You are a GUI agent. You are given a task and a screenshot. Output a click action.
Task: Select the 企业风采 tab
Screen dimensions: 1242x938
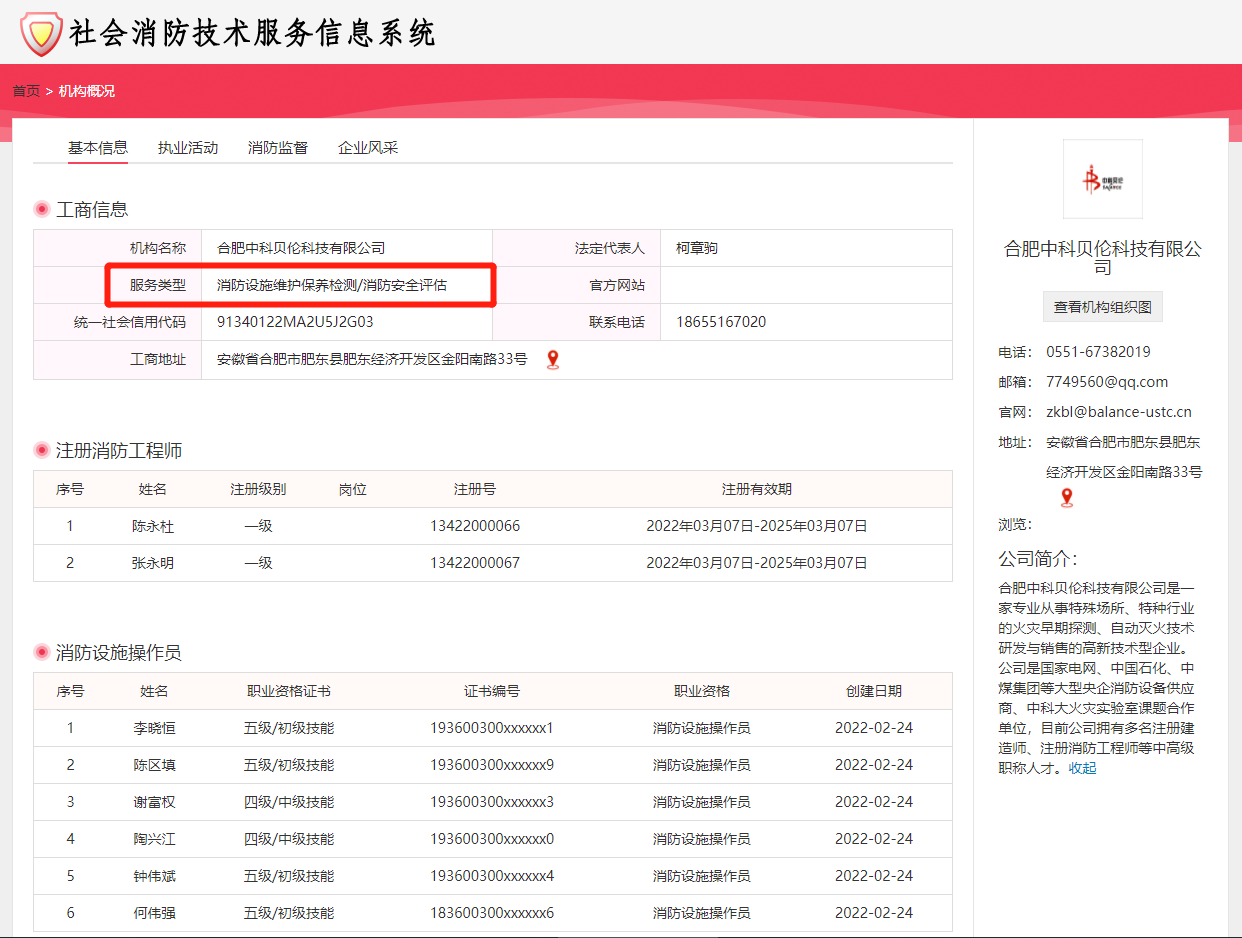coord(368,148)
